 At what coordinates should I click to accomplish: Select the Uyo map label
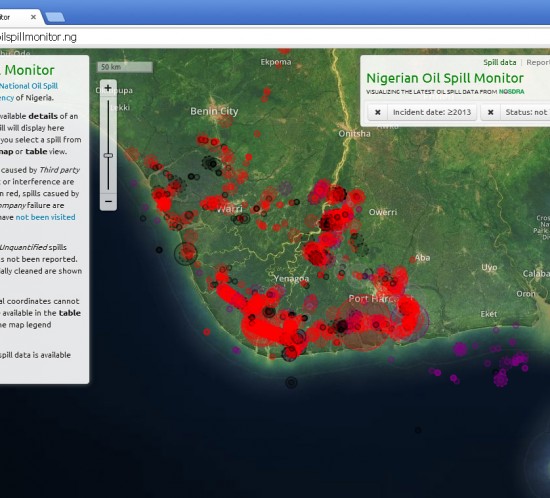(489, 268)
